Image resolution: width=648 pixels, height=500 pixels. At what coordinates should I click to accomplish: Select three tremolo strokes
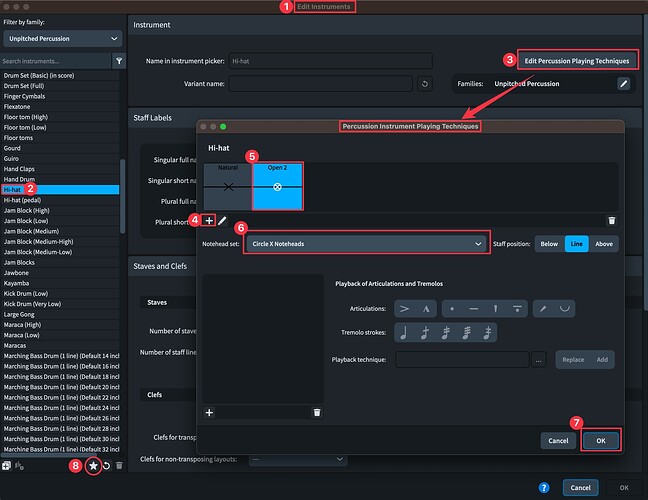tap(467, 333)
